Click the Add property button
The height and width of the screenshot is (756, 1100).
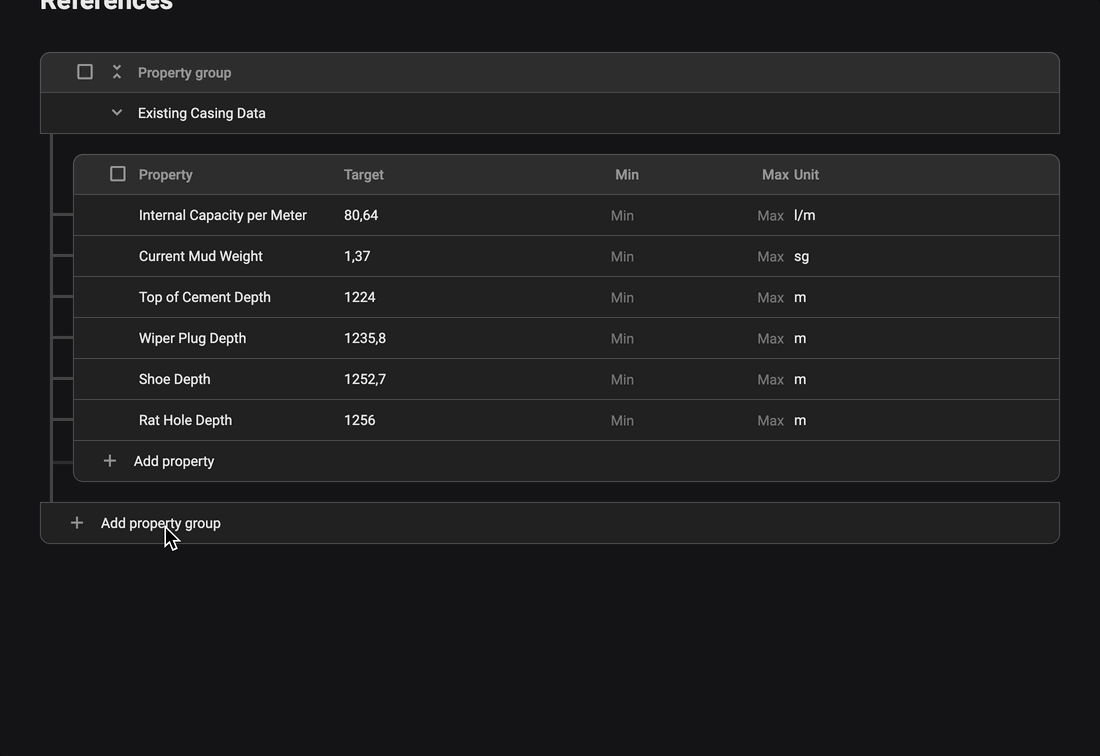point(174,461)
